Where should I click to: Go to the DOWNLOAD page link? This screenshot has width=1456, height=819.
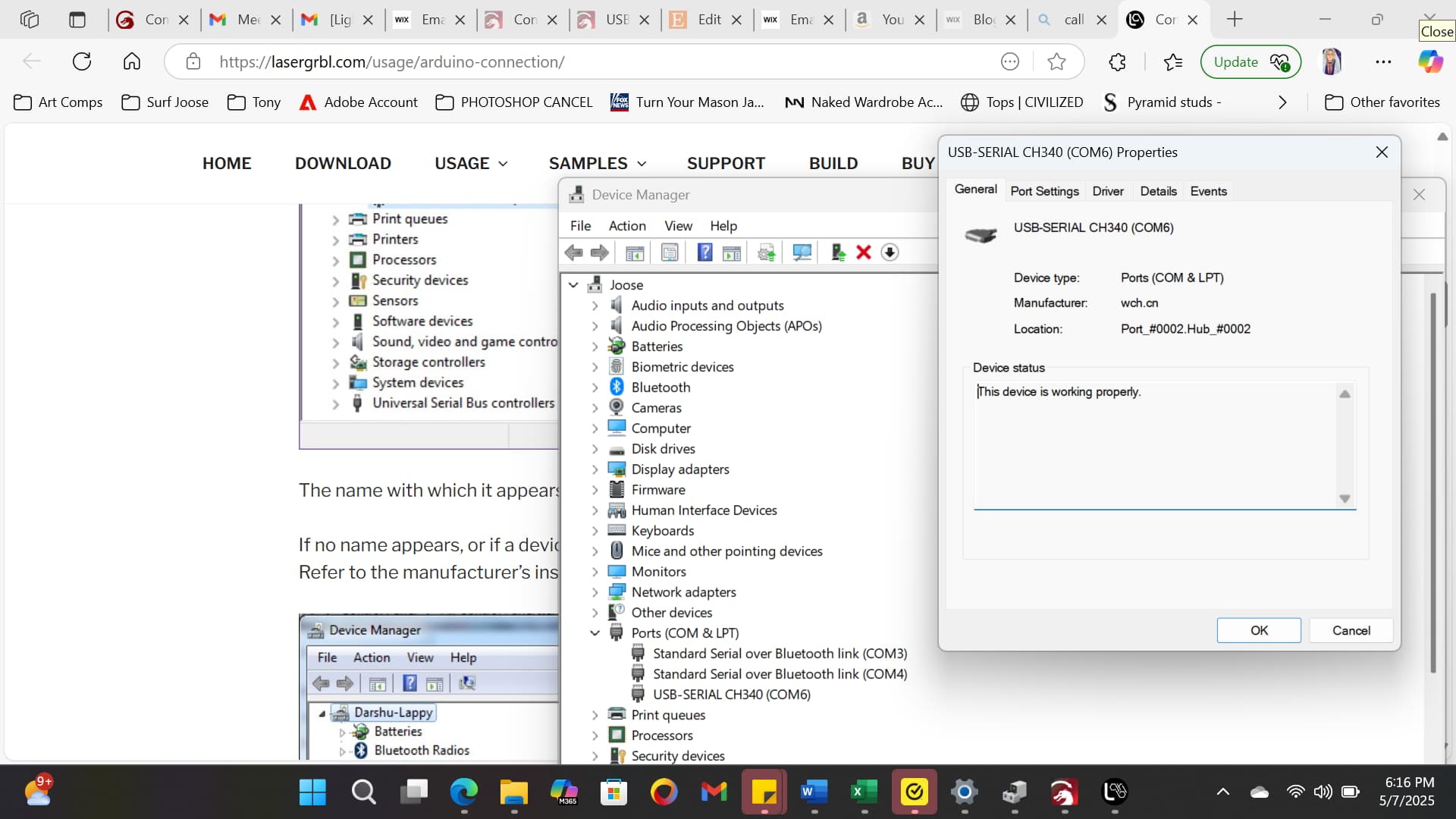343,163
